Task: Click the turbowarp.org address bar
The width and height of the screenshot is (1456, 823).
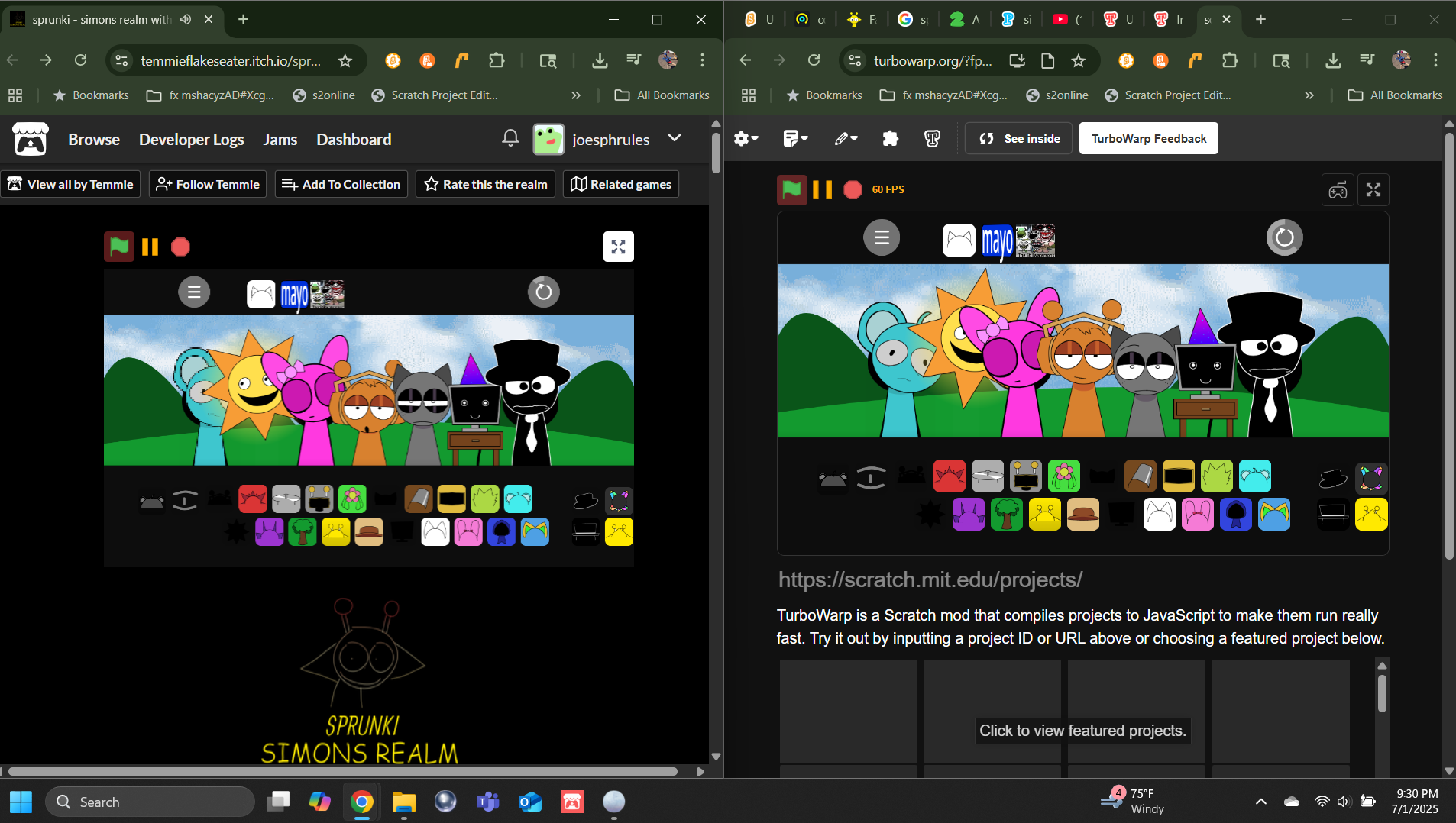Action: (x=933, y=60)
